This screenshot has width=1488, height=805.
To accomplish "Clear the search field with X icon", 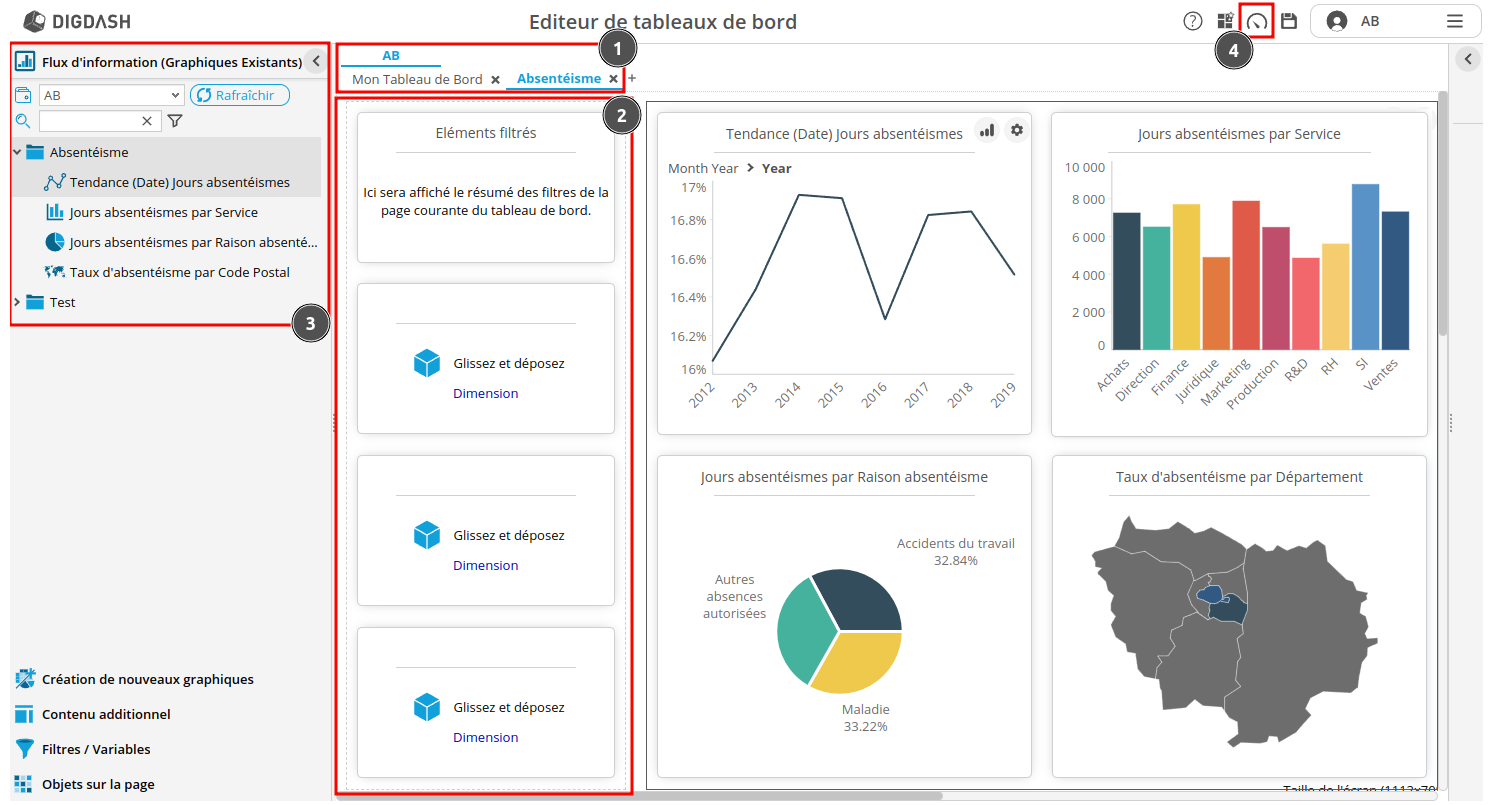I will click(x=147, y=121).
